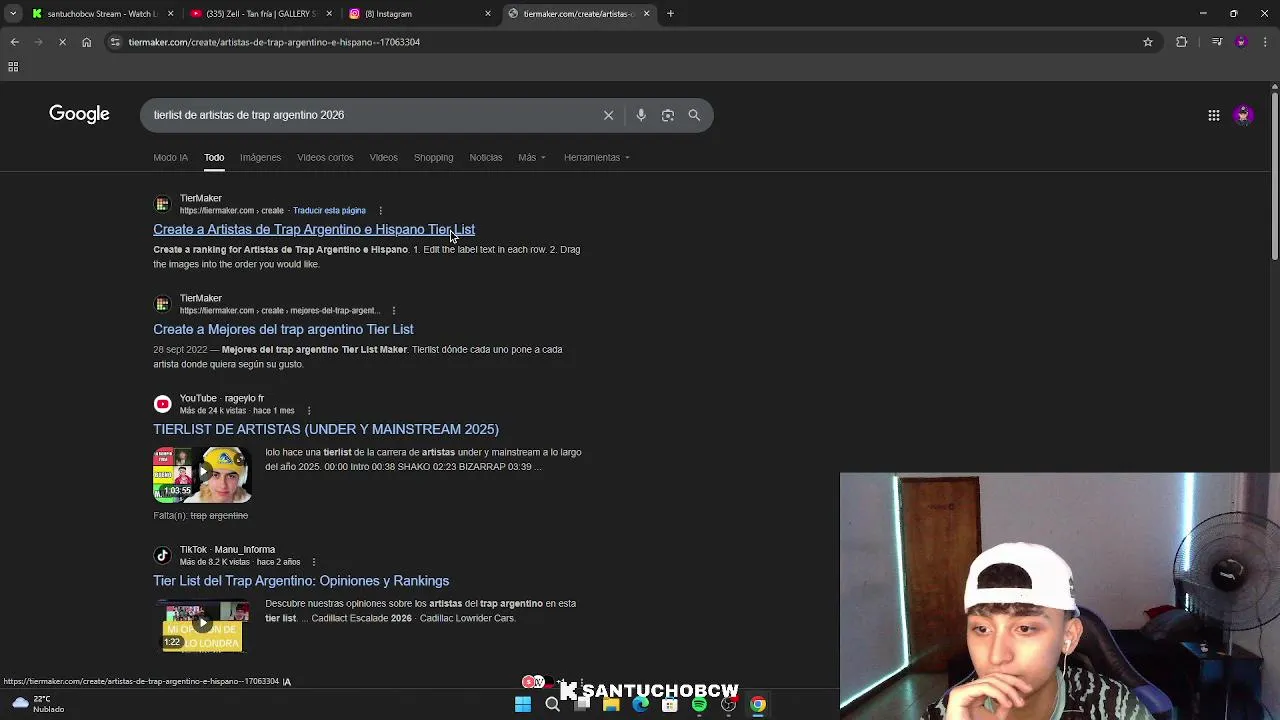1280x720 pixels.
Task: Submit search using the magnifier icon
Action: pyautogui.click(x=694, y=115)
